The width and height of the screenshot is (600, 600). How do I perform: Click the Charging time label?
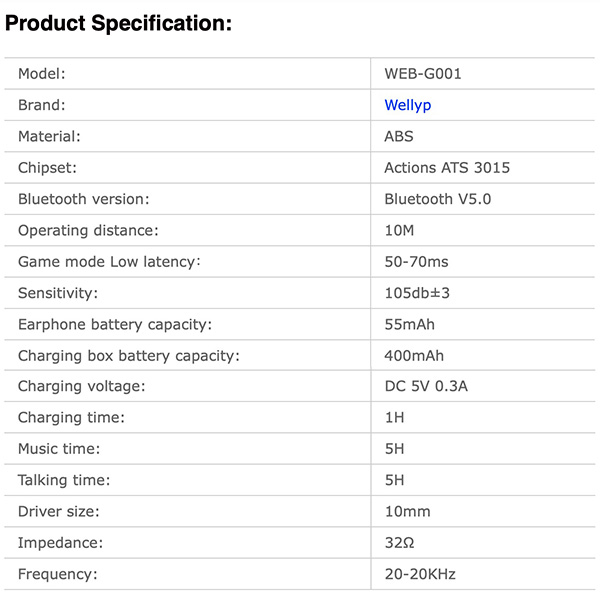coord(71,417)
